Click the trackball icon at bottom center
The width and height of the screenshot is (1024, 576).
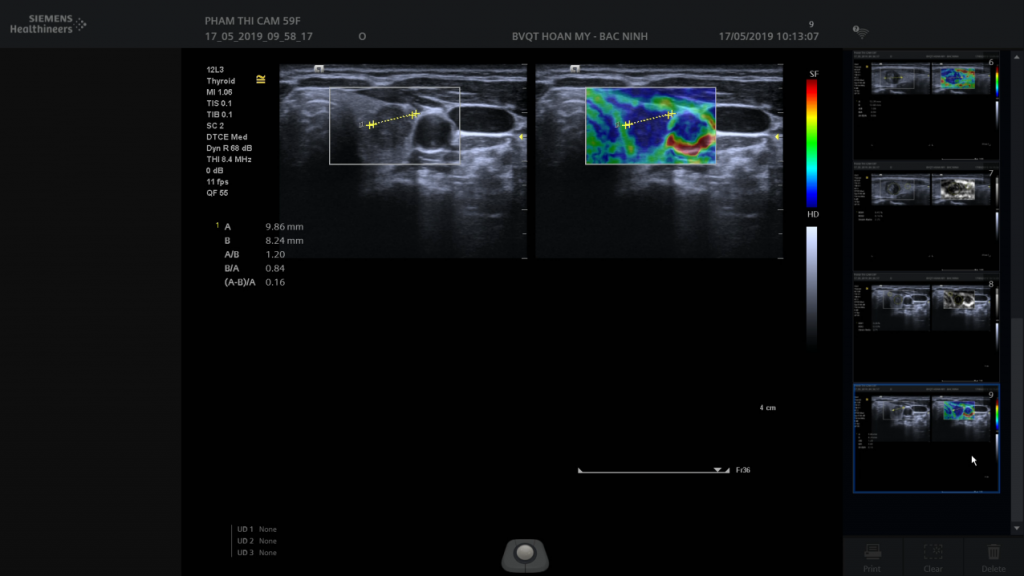[x=525, y=552]
